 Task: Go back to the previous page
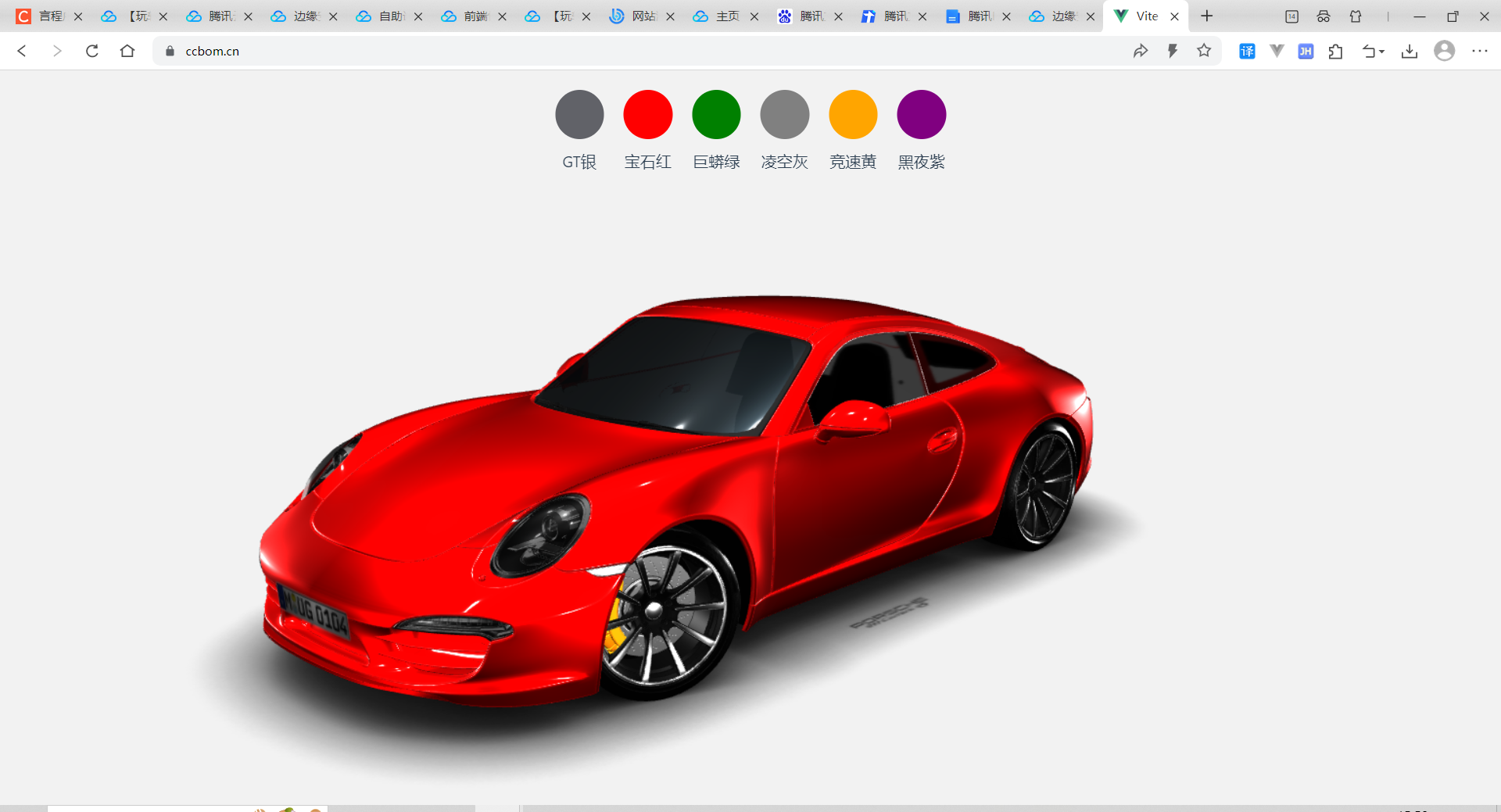pos(22,51)
